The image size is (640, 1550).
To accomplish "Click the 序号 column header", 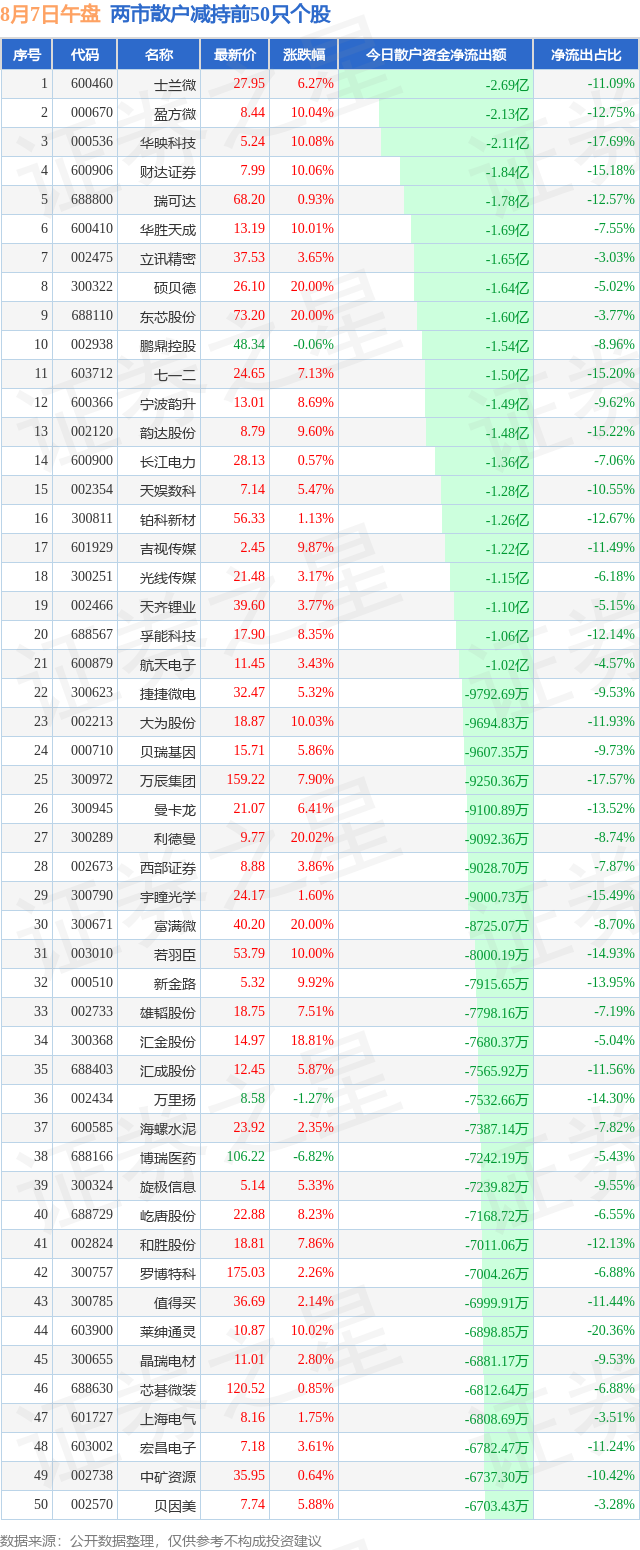I will coord(27,55).
